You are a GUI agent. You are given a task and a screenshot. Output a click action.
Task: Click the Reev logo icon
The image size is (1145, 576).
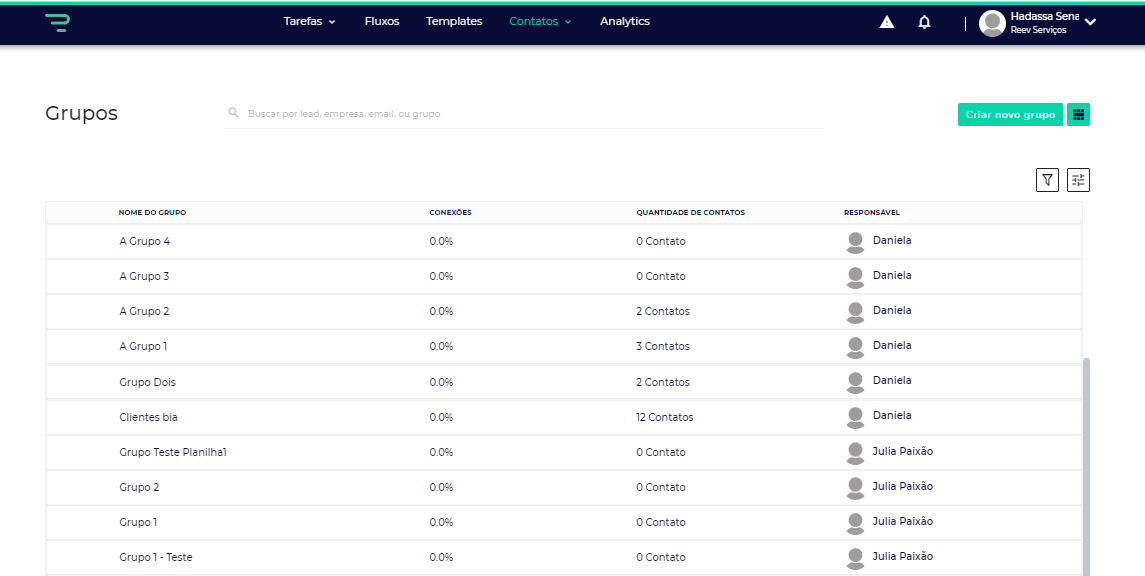tap(57, 22)
